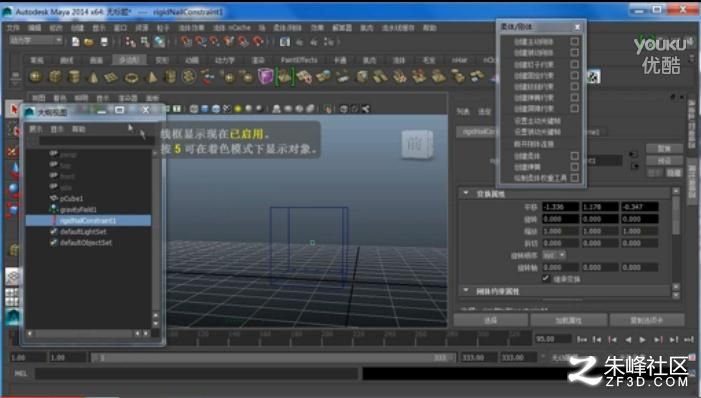
Task: Open option box for 创建主动刚体
Action: 574,41
